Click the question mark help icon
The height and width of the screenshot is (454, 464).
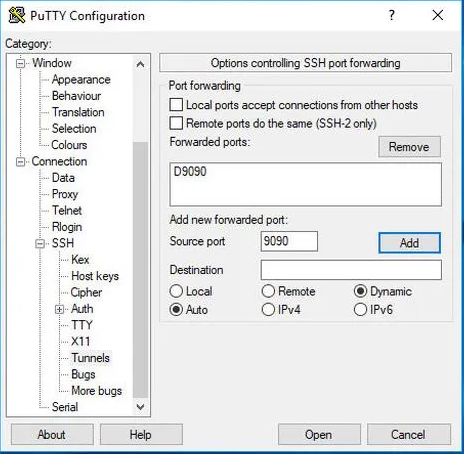click(392, 15)
